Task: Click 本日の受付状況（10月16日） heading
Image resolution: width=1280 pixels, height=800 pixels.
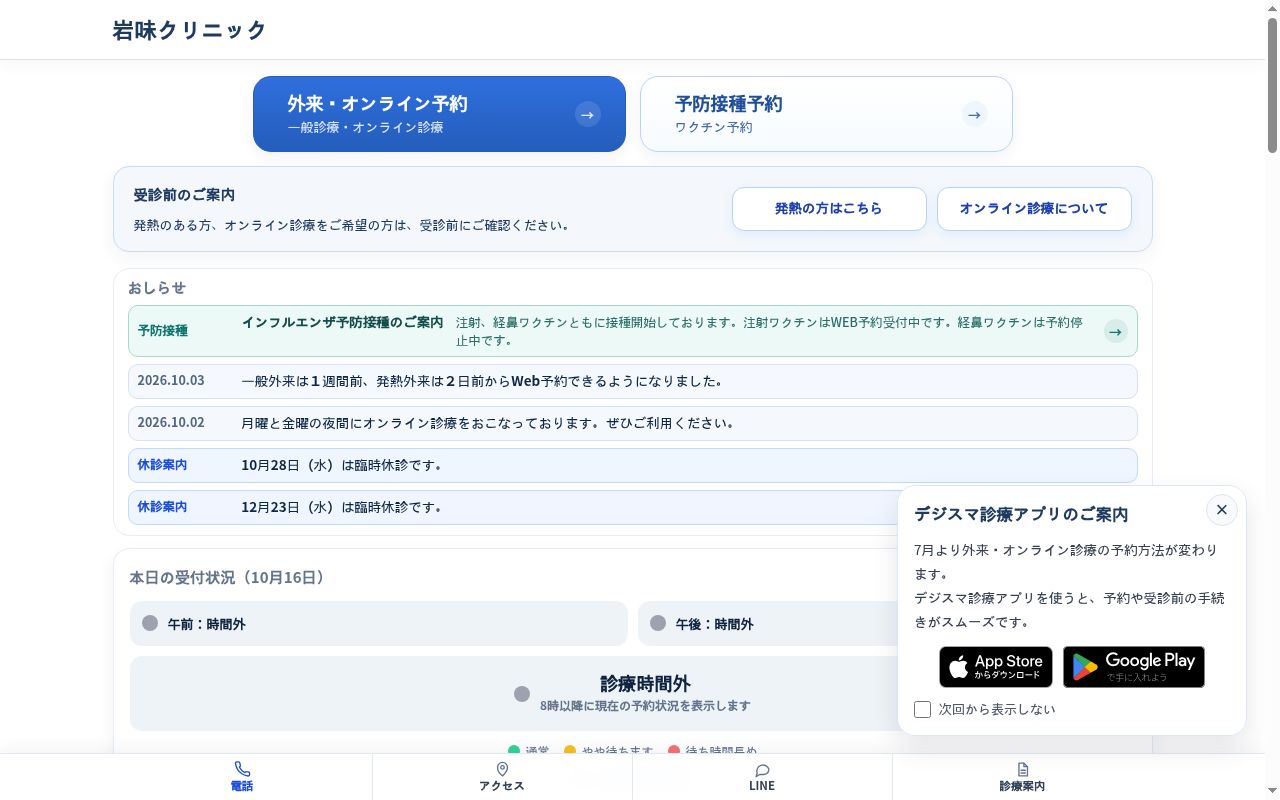Action: (x=227, y=578)
